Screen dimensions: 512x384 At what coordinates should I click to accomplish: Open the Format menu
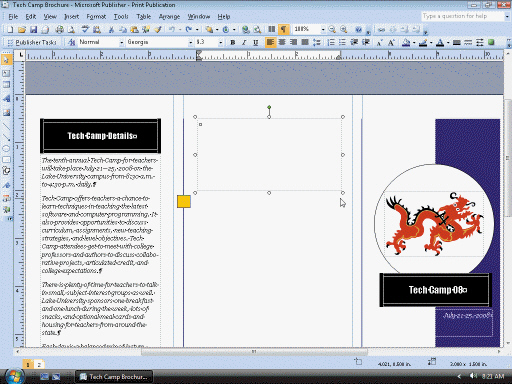pyautogui.click(x=96, y=17)
